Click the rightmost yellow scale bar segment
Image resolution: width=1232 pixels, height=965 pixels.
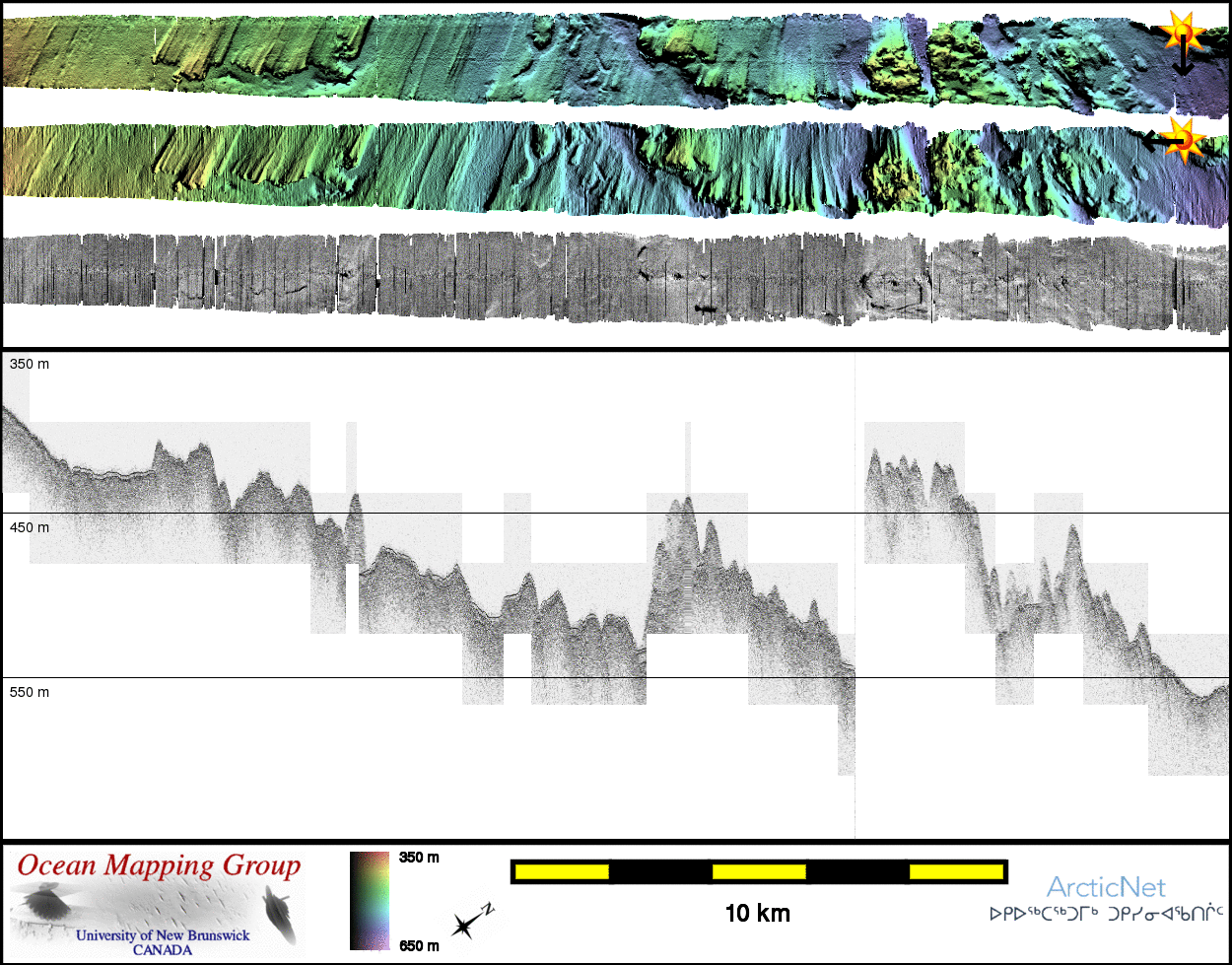[x=955, y=871]
